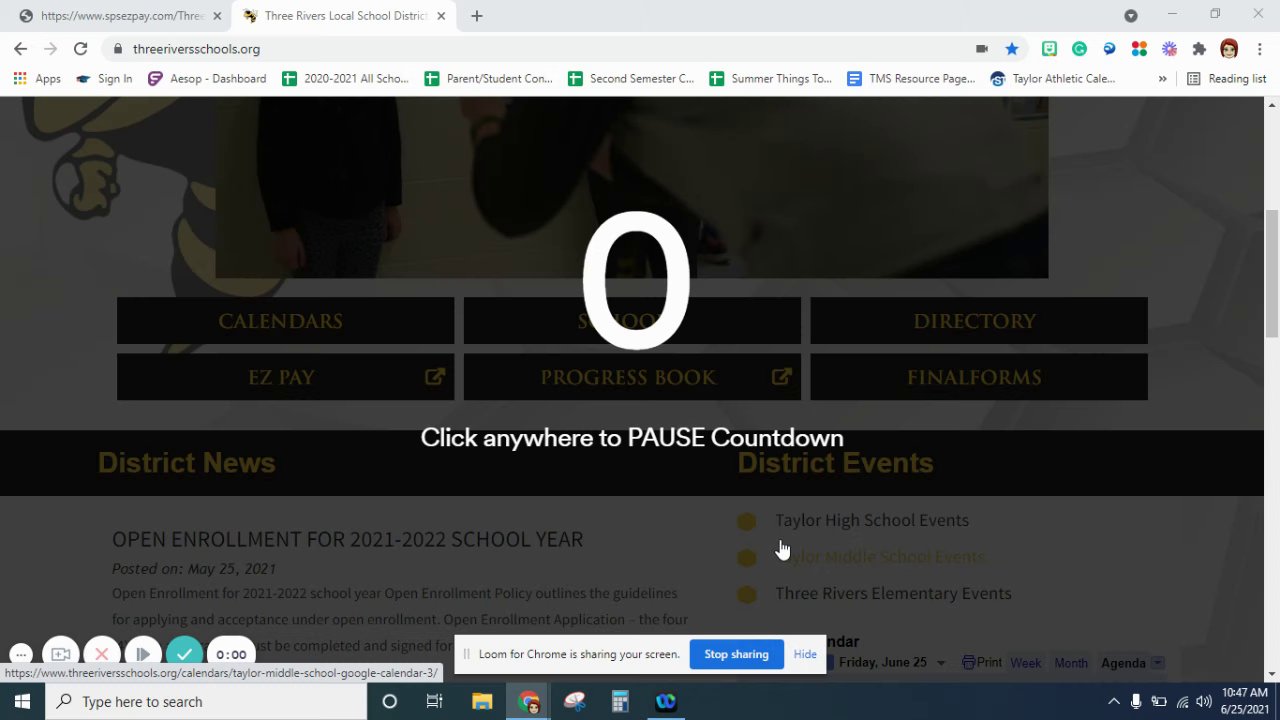Viewport: 1280px width, 720px height.
Task: Click the bookmark star in the address bar
Action: coord(1012,49)
